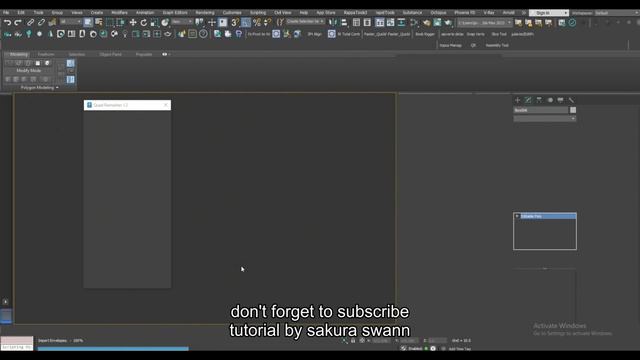Open the File menu
The width and height of the screenshot is (640, 360).
(6, 13)
